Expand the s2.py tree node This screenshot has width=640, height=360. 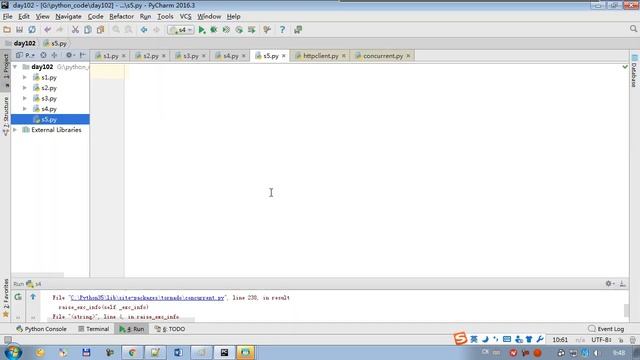[25, 88]
